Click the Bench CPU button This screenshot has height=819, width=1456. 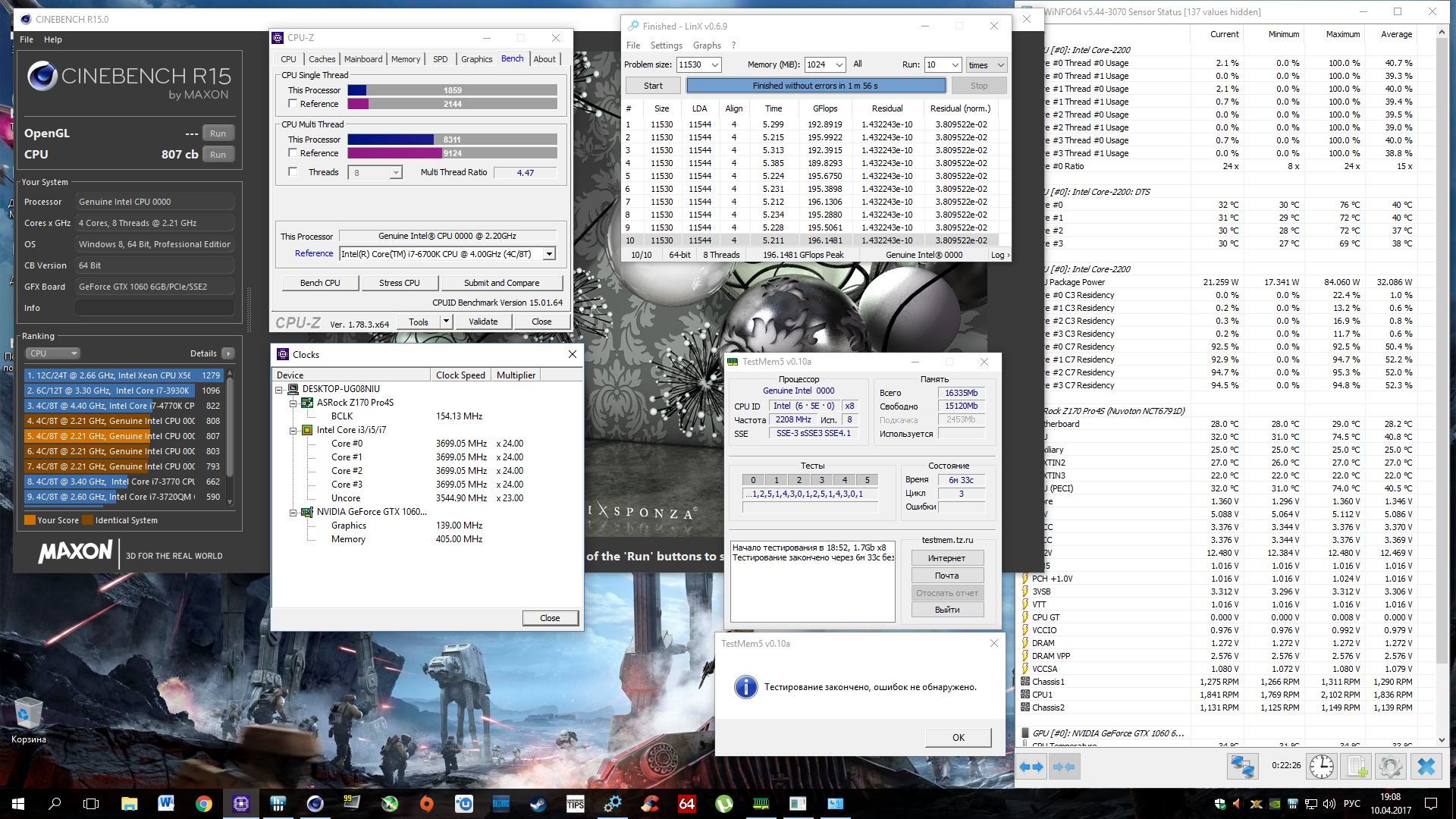tap(319, 283)
